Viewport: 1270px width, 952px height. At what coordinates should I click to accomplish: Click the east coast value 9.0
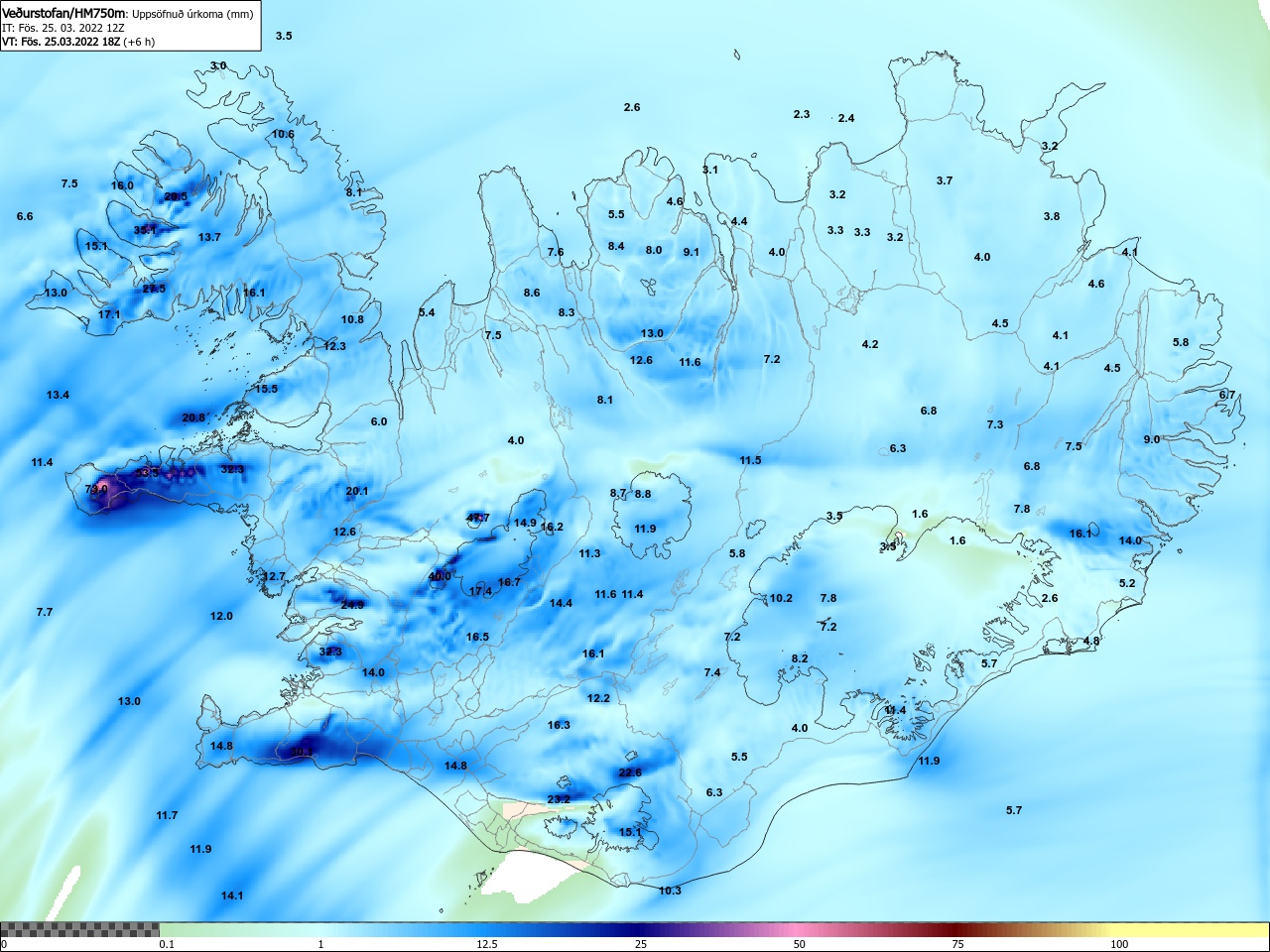1151,440
